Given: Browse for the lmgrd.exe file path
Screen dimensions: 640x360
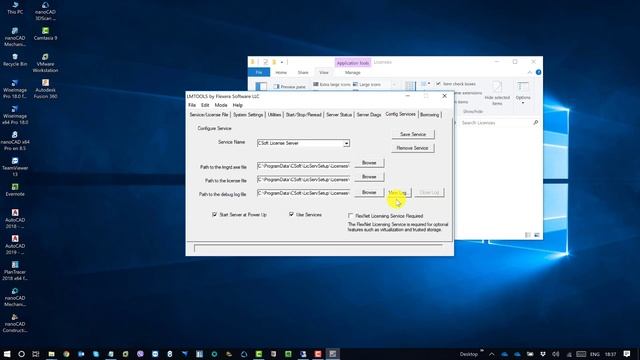Looking at the screenshot, I should [x=369, y=163].
